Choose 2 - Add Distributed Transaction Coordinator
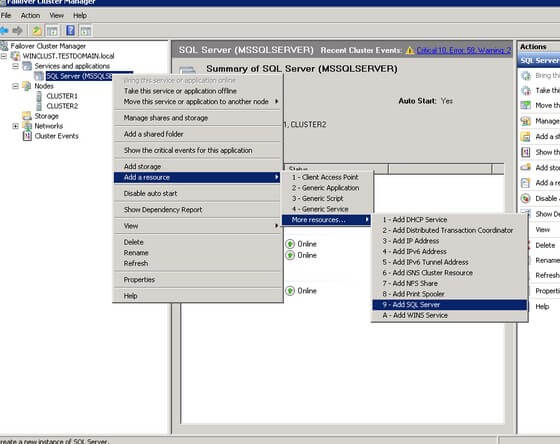This screenshot has width=560, height=444. [x=450, y=230]
